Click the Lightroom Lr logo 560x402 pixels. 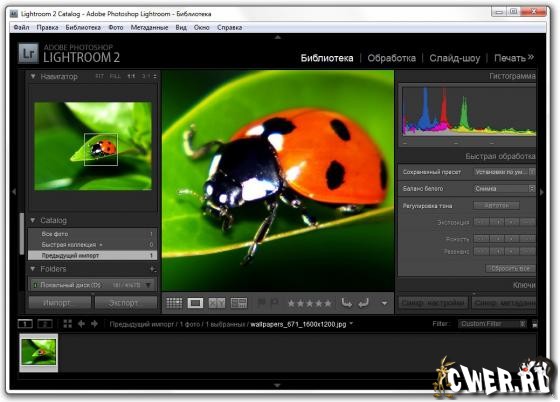pyautogui.click(x=28, y=53)
